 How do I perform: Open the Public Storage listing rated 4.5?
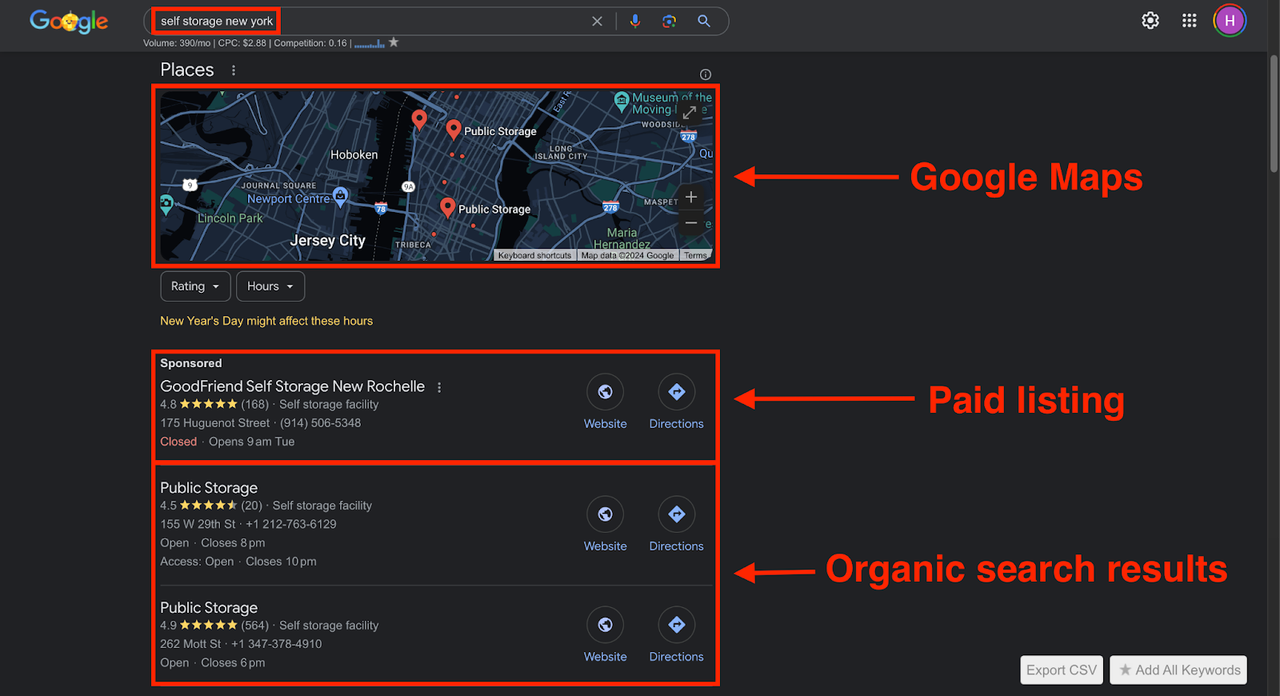coord(209,488)
